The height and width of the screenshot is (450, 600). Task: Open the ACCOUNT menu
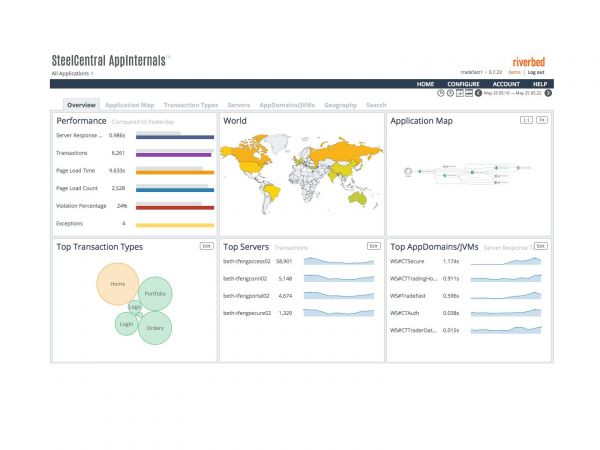[x=506, y=84]
